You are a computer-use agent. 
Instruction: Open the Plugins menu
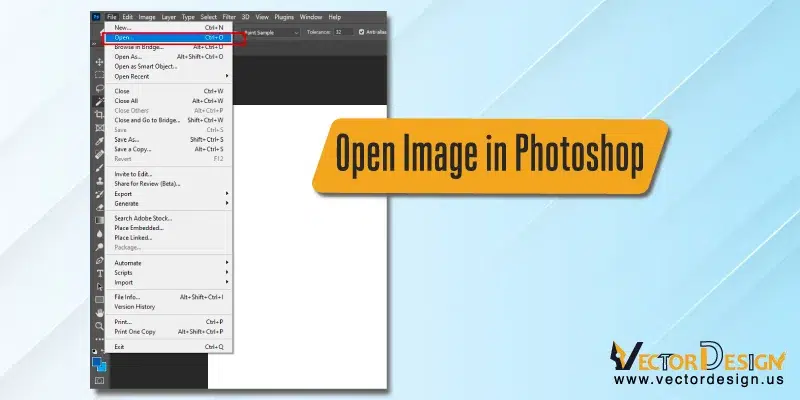tap(284, 17)
